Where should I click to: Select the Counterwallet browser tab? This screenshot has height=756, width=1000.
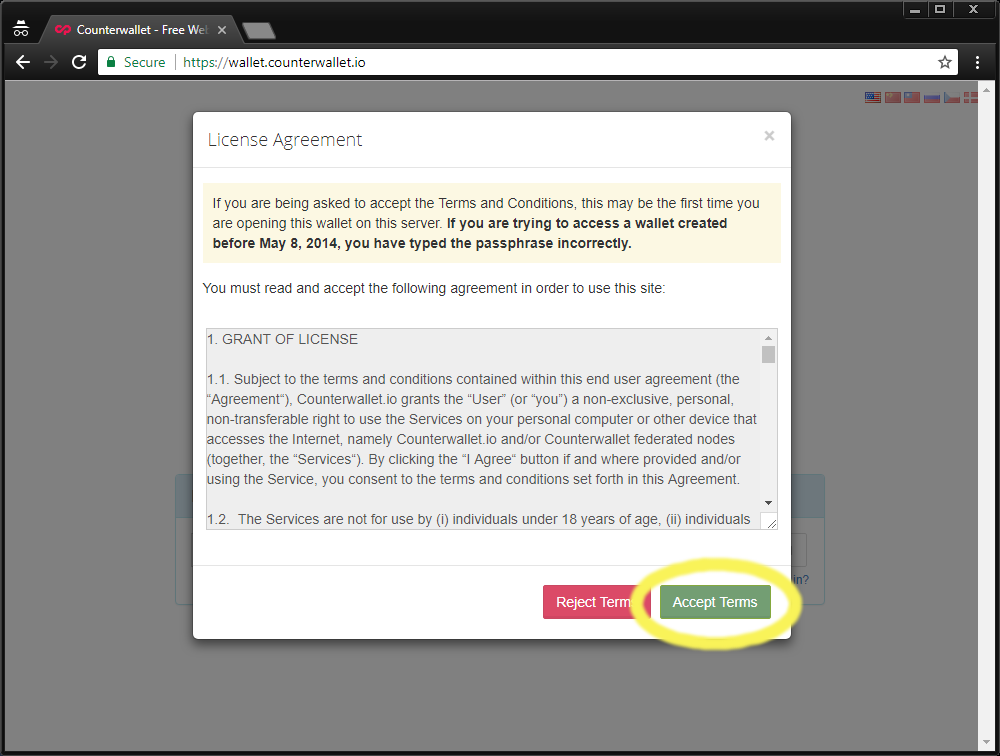(x=140, y=30)
